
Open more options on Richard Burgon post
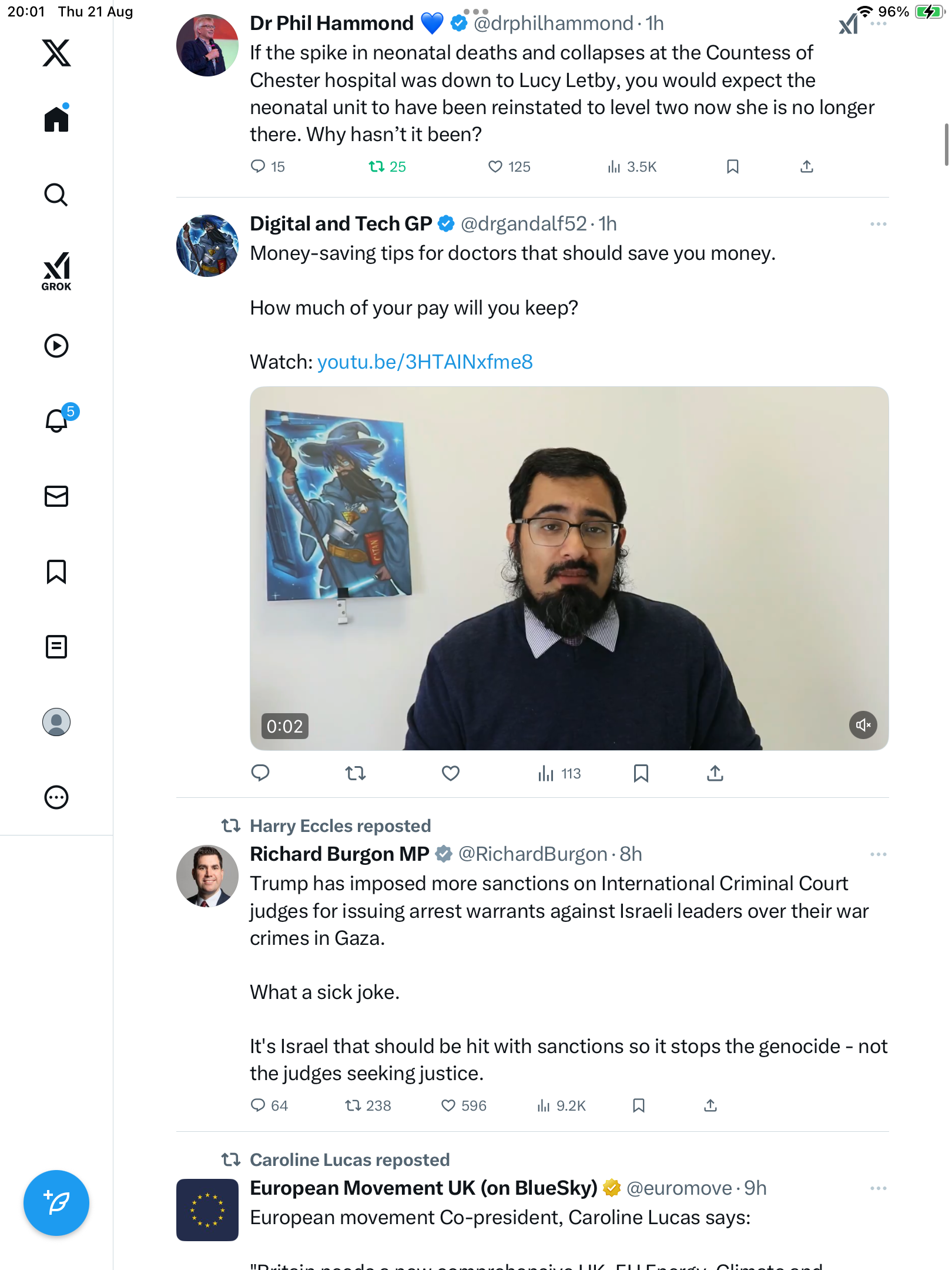(878, 854)
